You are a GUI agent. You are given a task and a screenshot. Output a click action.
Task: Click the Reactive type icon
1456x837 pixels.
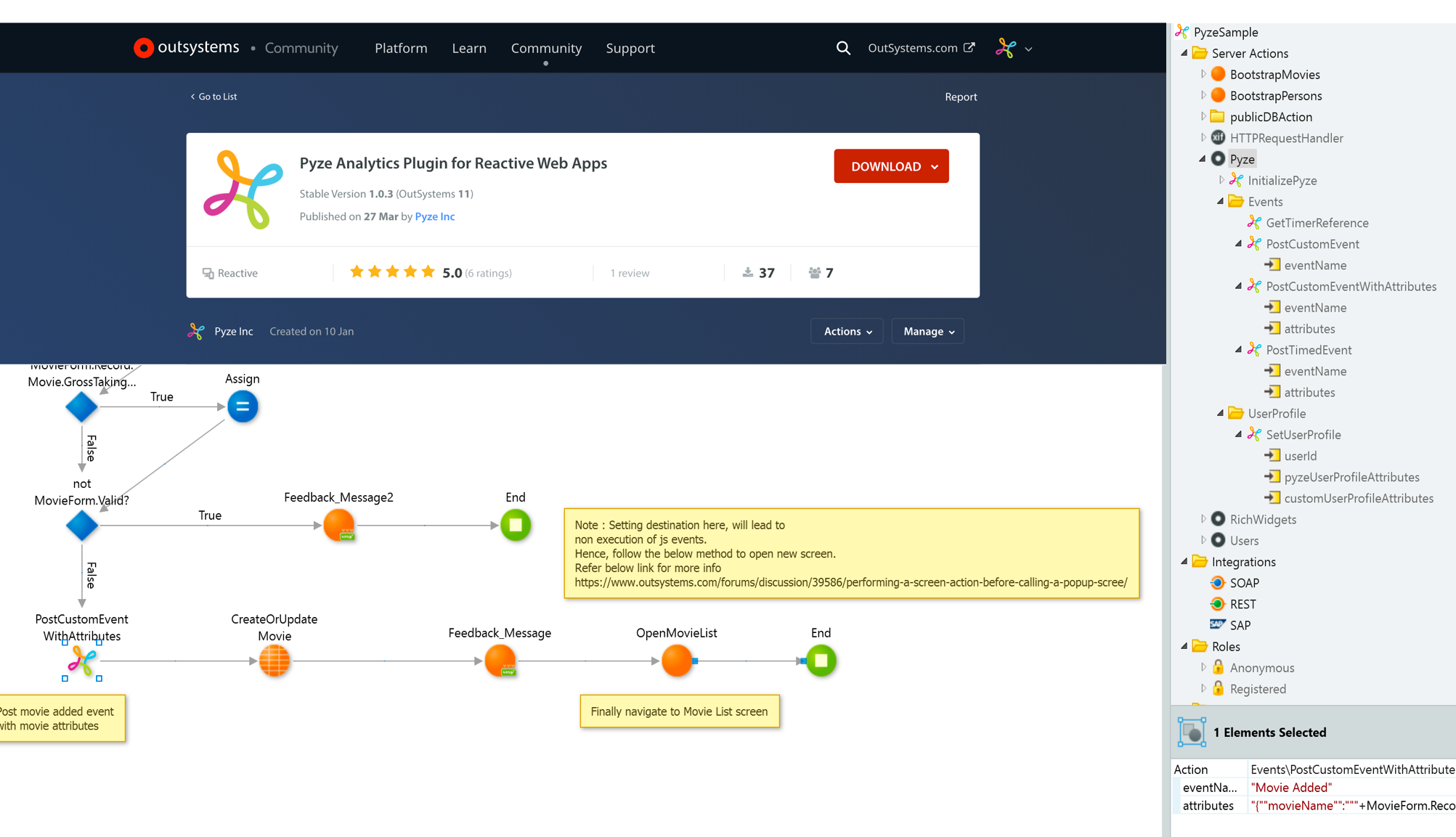208,273
